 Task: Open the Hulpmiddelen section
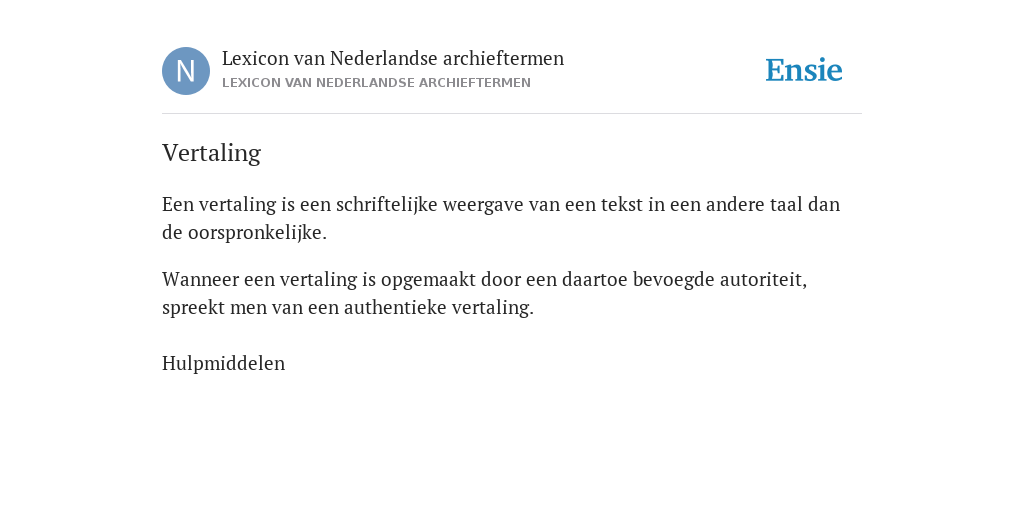click(223, 363)
